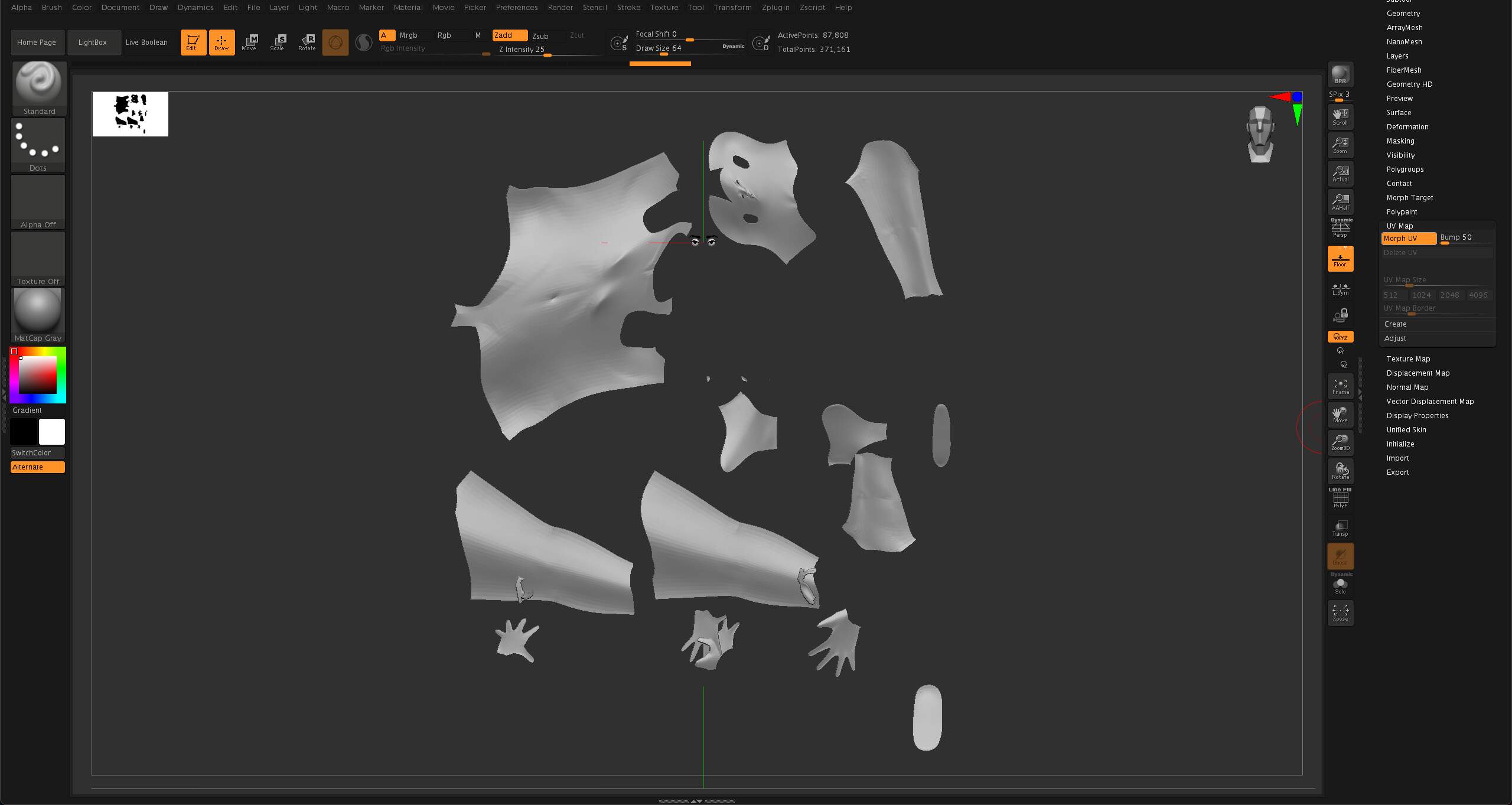Click the LightBox button
Image resolution: width=1512 pixels, height=805 pixels.
click(93, 43)
